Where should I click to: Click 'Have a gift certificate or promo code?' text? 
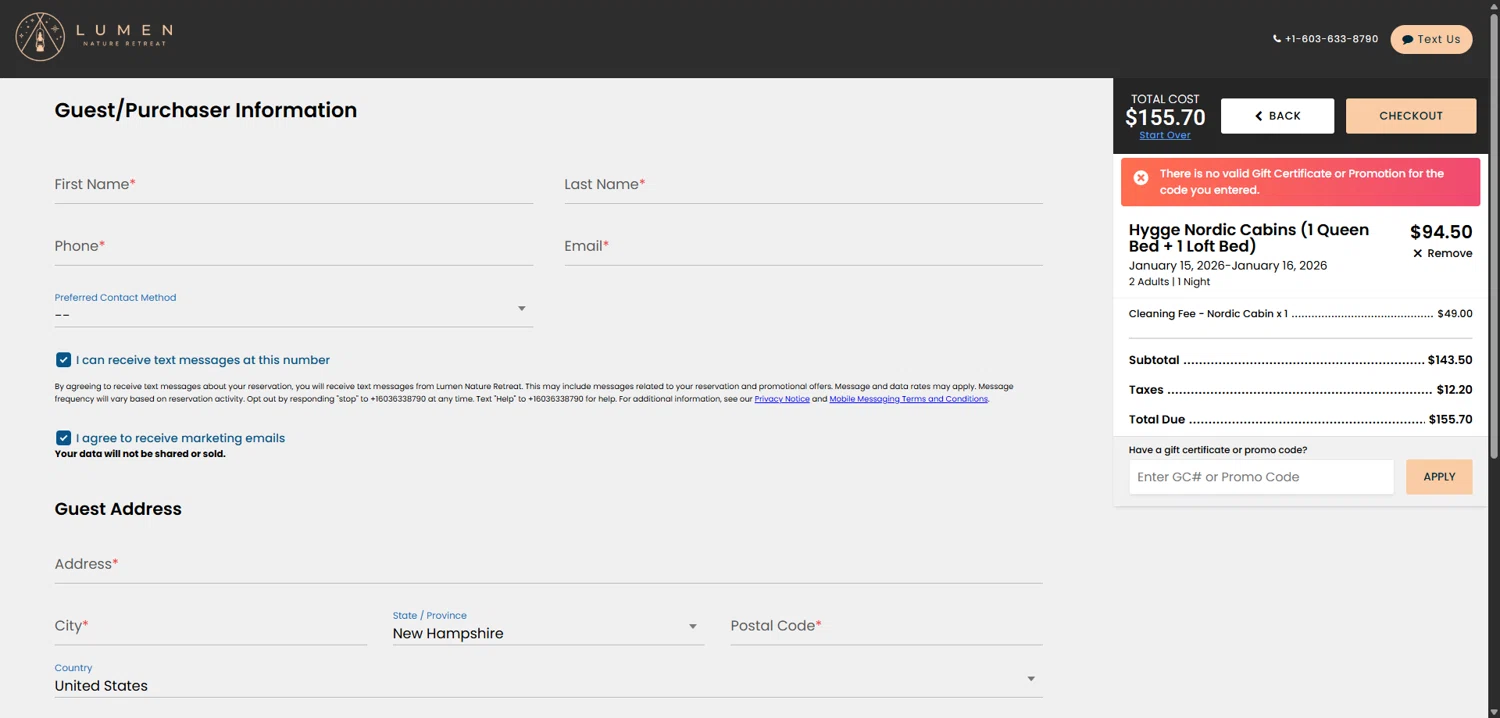tap(1218, 450)
